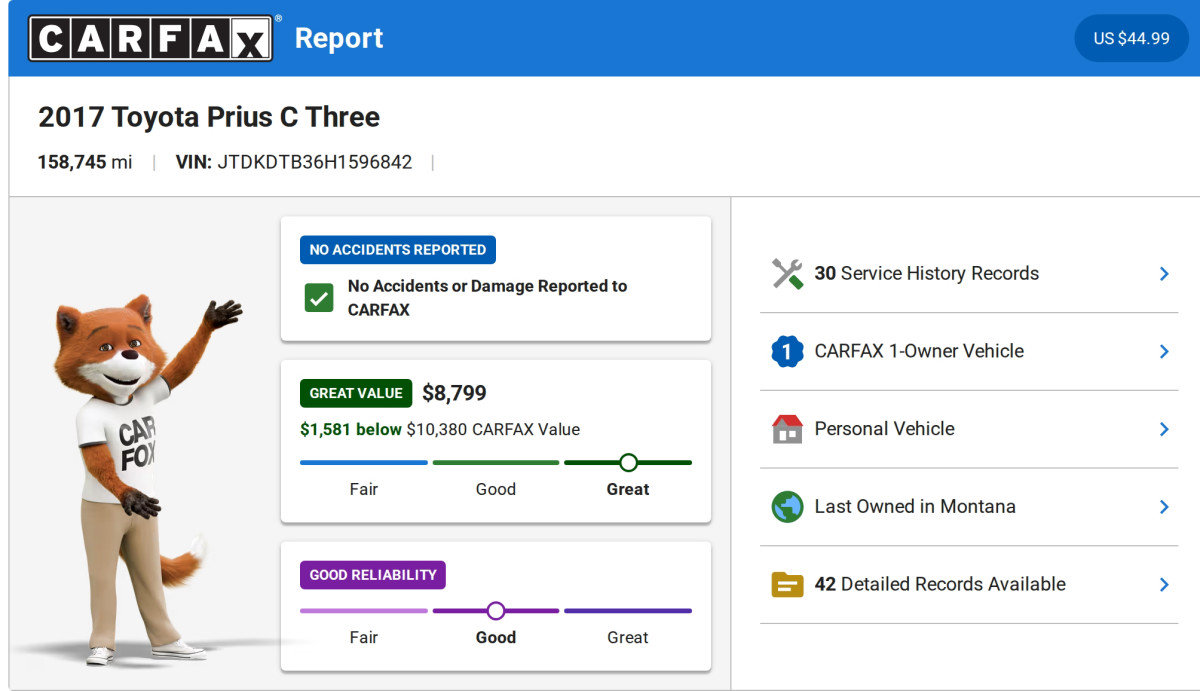Viewport: 1200px width, 691px height.
Task: Click the house Personal Vehicle icon
Action: [x=787, y=429]
